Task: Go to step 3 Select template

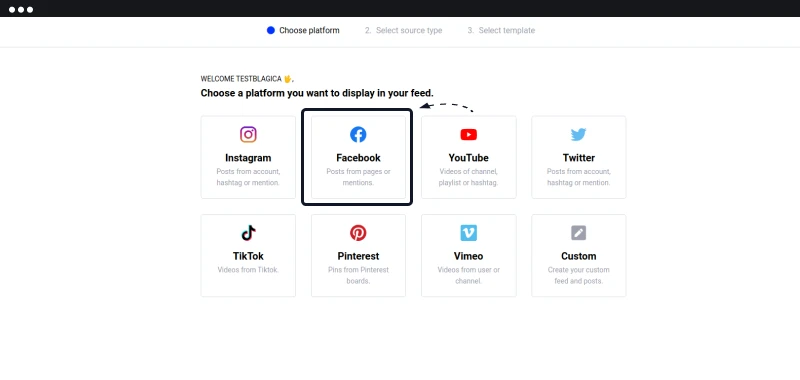Action: [x=501, y=31]
